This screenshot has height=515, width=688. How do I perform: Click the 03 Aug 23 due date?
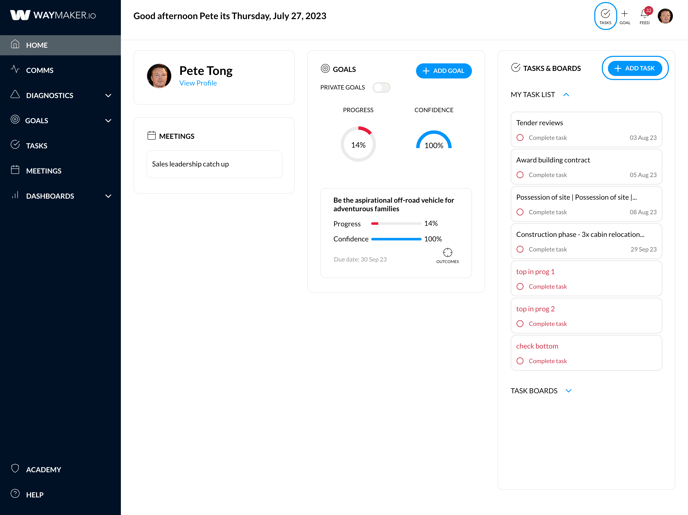click(643, 138)
